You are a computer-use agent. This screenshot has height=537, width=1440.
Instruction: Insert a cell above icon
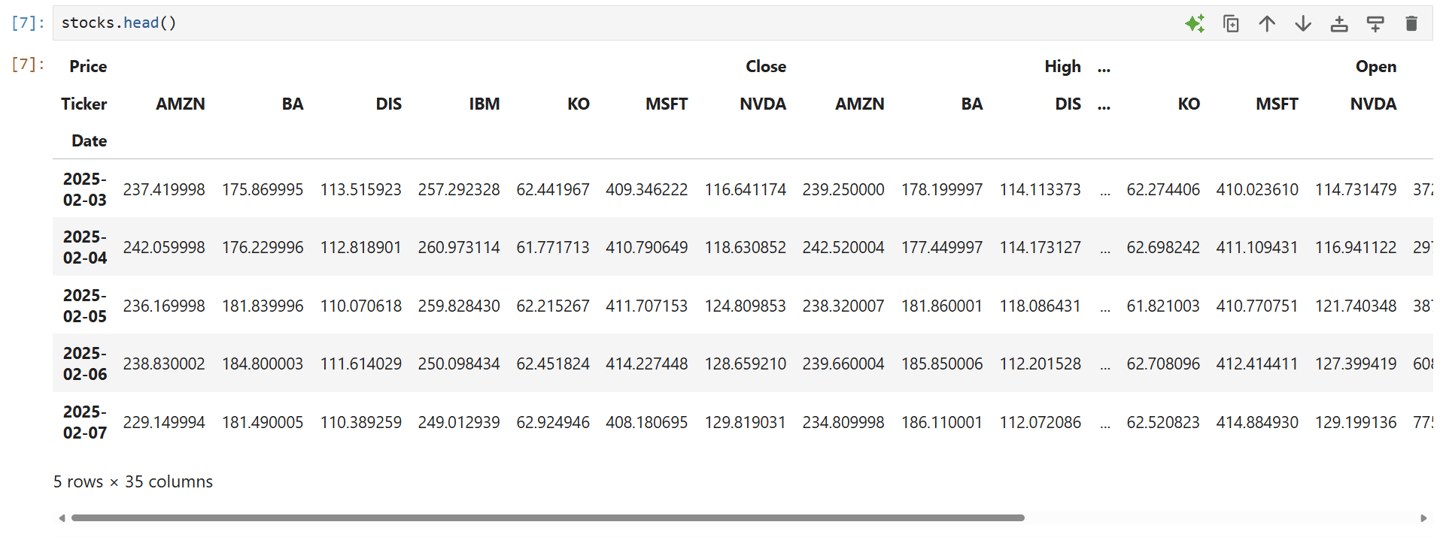click(x=1339, y=23)
